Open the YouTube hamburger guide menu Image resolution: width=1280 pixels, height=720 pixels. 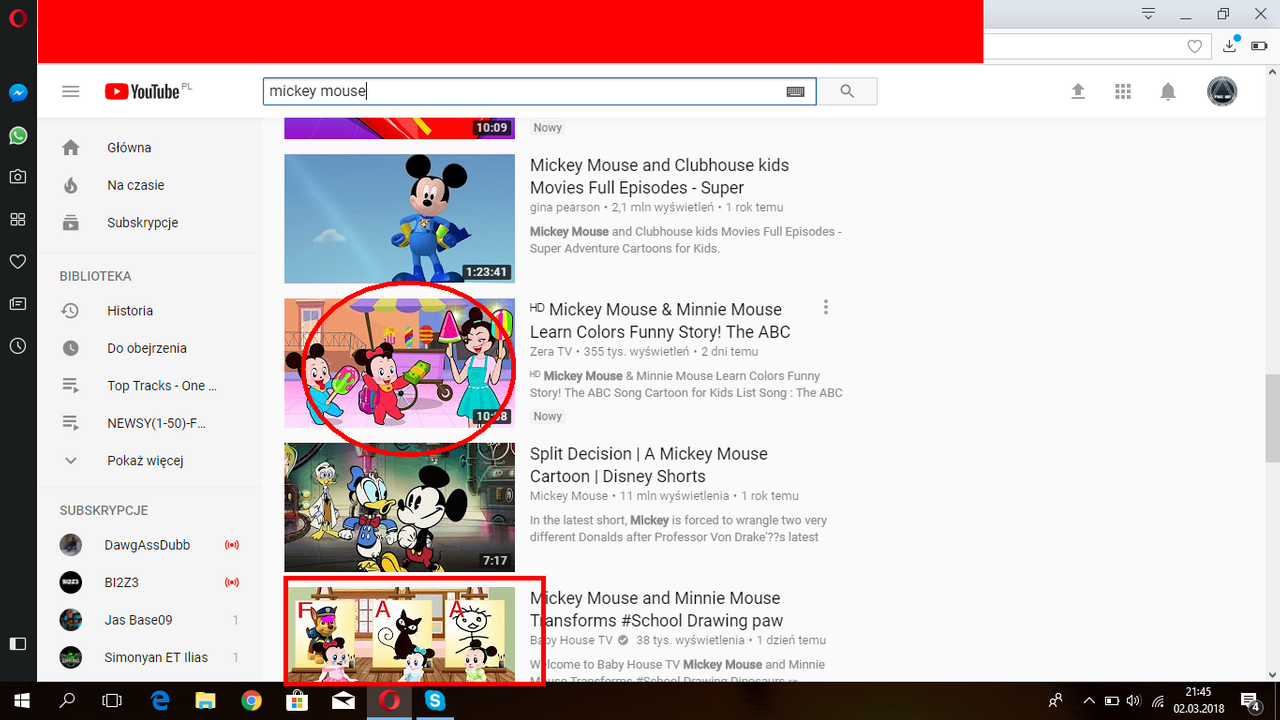[70, 91]
